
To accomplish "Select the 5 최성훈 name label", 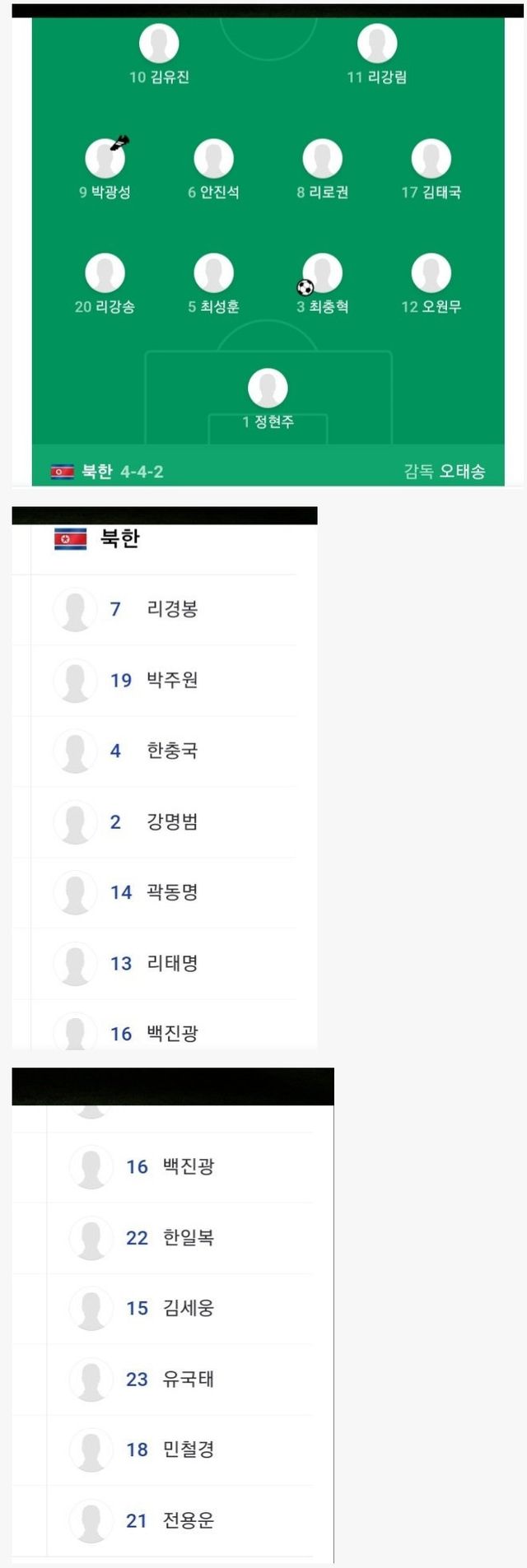I will click(213, 307).
